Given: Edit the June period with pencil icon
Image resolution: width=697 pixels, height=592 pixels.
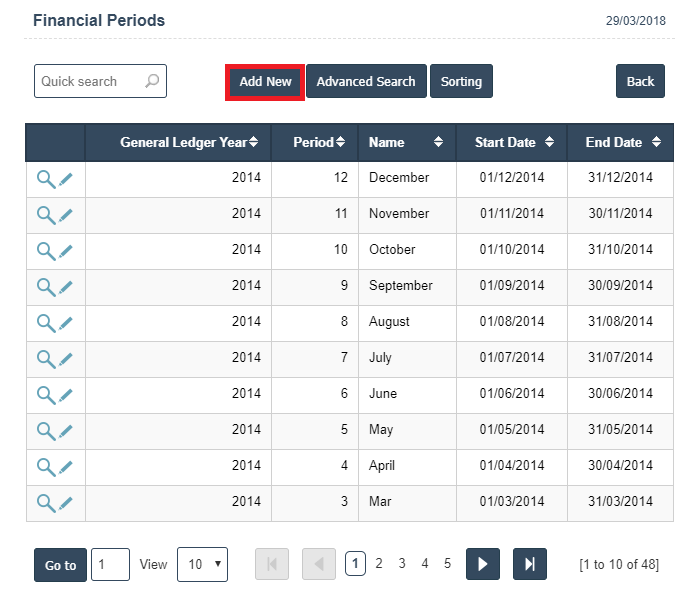Looking at the screenshot, I should pyautogui.click(x=65, y=396).
